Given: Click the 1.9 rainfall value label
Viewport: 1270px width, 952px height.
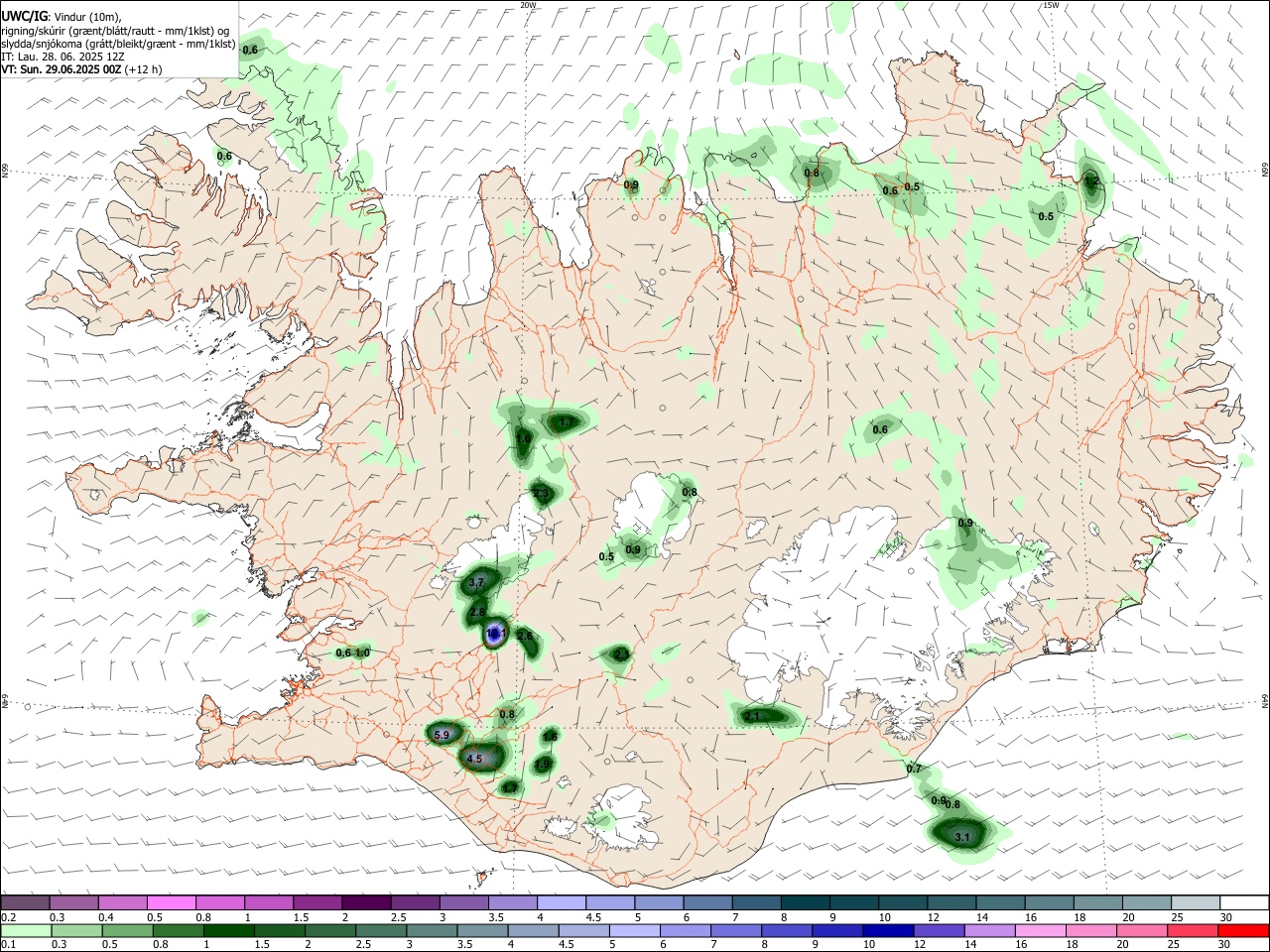Looking at the screenshot, I should [x=543, y=765].
